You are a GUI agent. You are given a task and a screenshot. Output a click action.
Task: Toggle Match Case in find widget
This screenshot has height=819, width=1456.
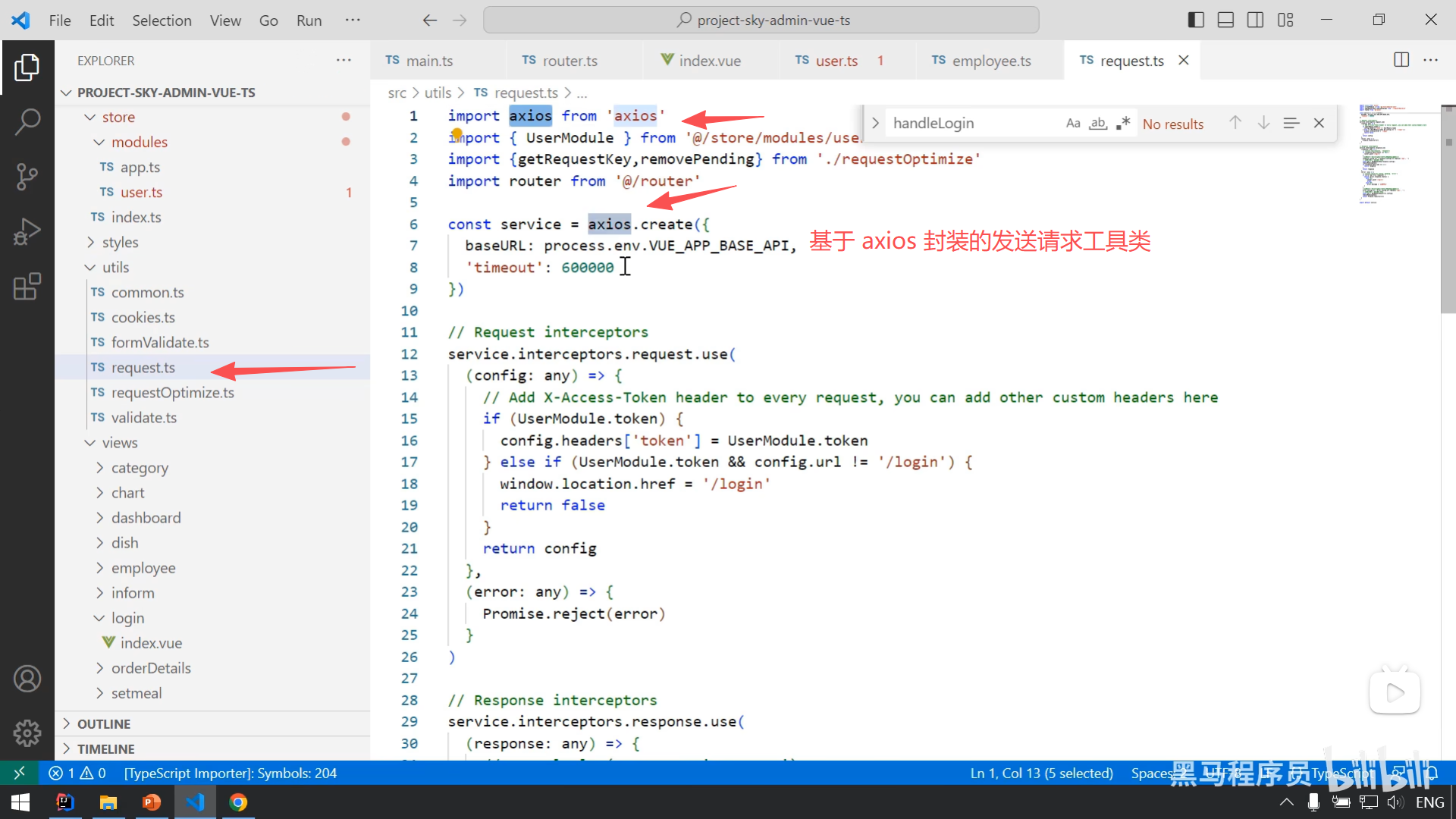pyautogui.click(x=1072, y=123)
